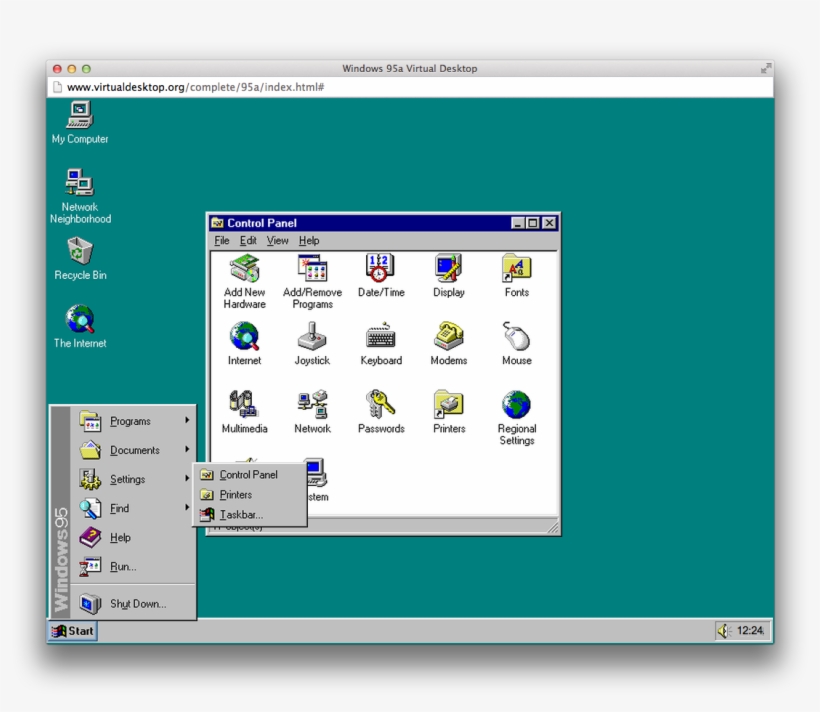Image resolution: width=820 pixels, height=712 pixels.
Task: Choose Shut Down... from the Start menu
Action: click(x=133, y=604)
